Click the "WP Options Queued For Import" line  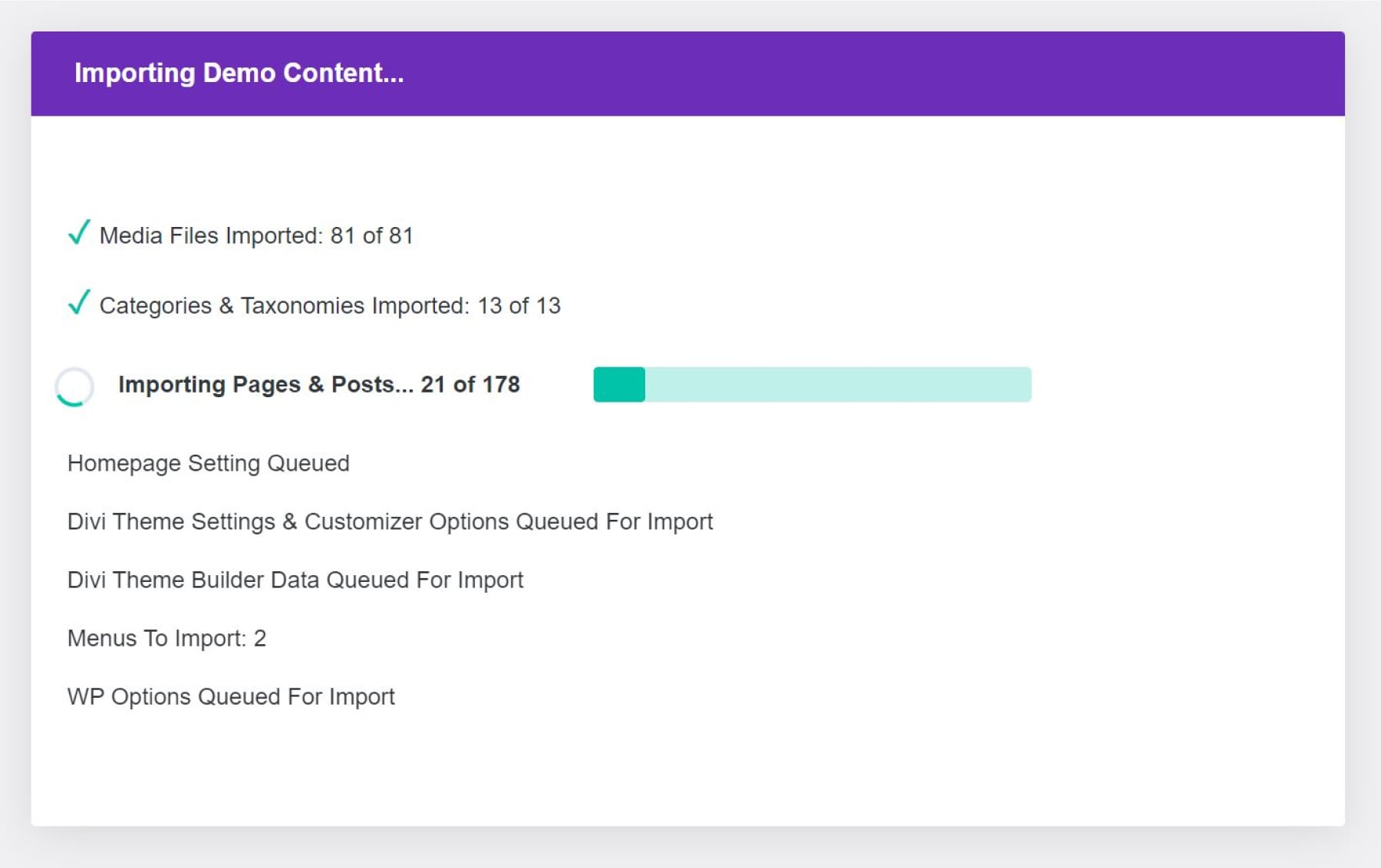pyautogui.click(x=231, y=696)
